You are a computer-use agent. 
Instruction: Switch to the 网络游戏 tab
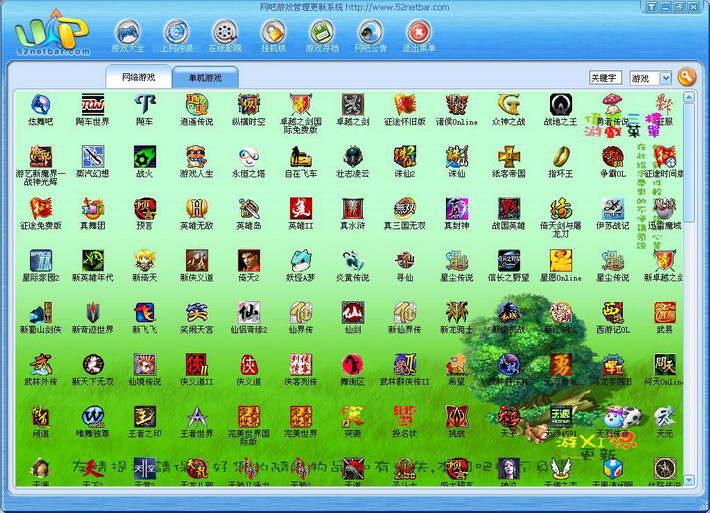pyautogui.click(x=139, y=77)
